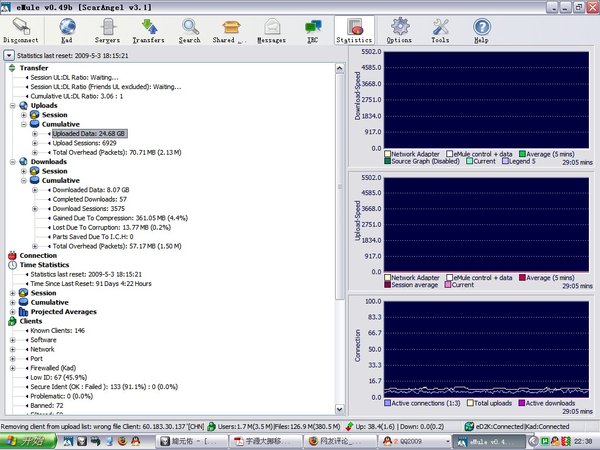
Task: Collapse the Uploads Cumulative node
Action: (23, 124)
